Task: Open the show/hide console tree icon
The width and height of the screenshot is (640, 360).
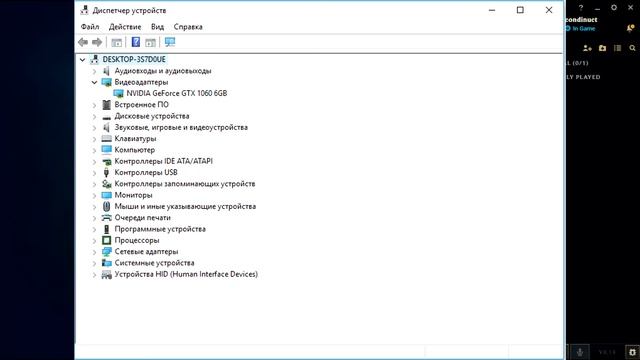Action: (117, 42)
